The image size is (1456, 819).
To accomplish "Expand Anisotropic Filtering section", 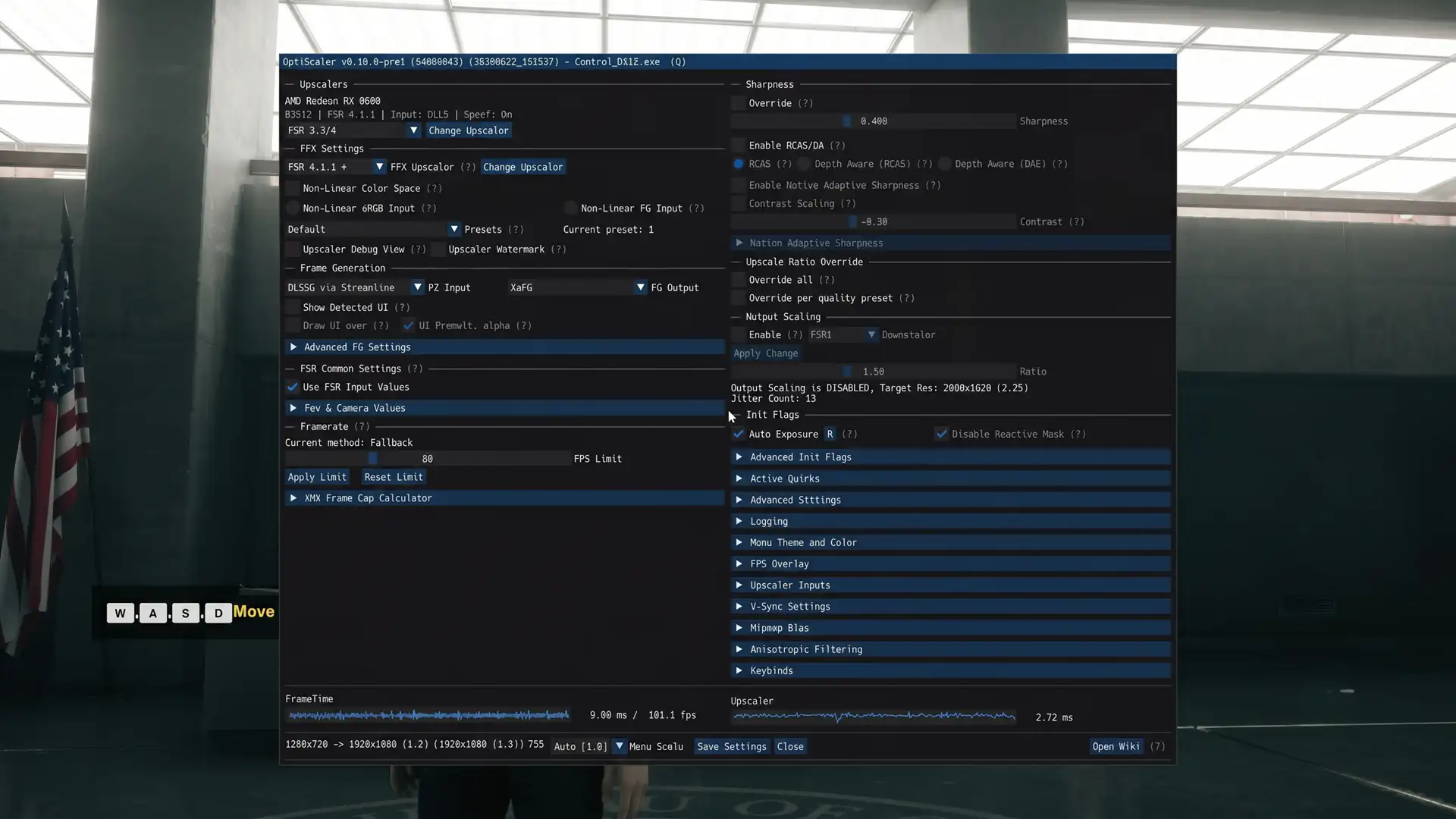I will point(951,649).
